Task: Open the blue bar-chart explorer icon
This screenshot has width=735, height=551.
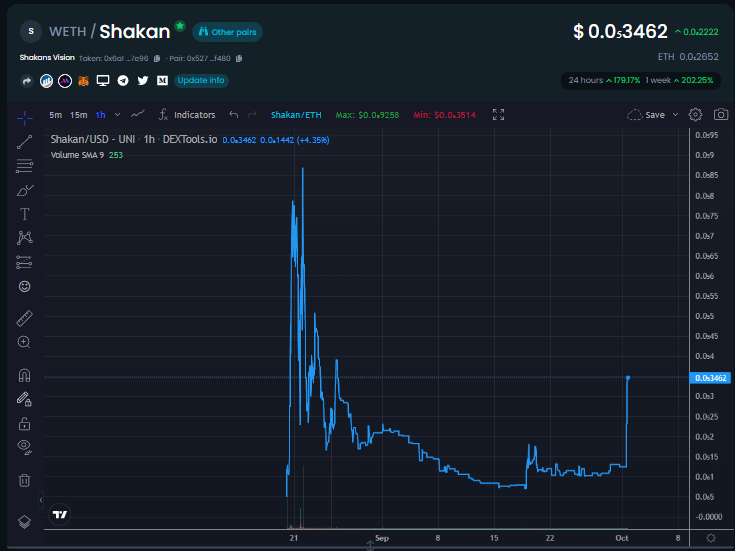Action: pos(46,81)
